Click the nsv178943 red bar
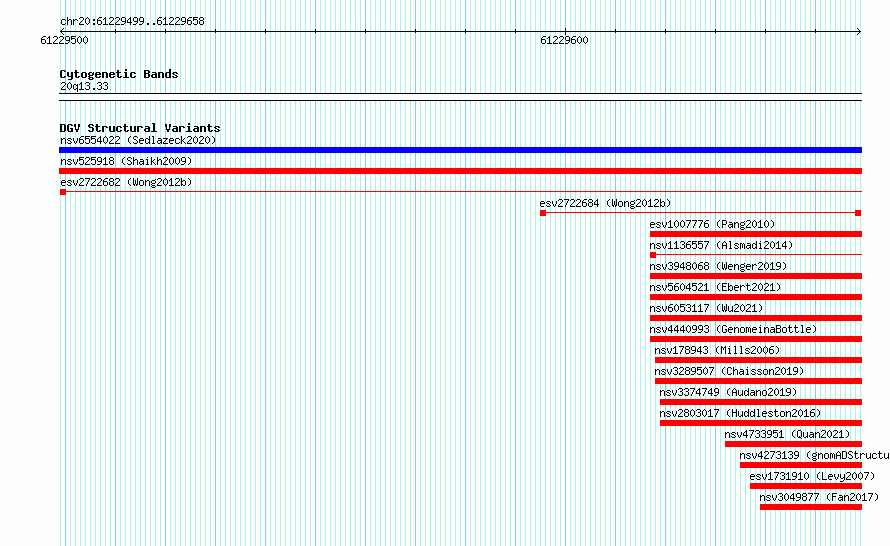The image size is (890, 546). pos(758,360)
